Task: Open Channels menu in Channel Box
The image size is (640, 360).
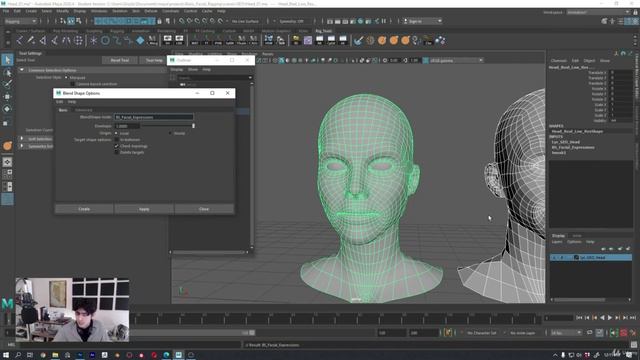Action: click(x=559, y=61)
